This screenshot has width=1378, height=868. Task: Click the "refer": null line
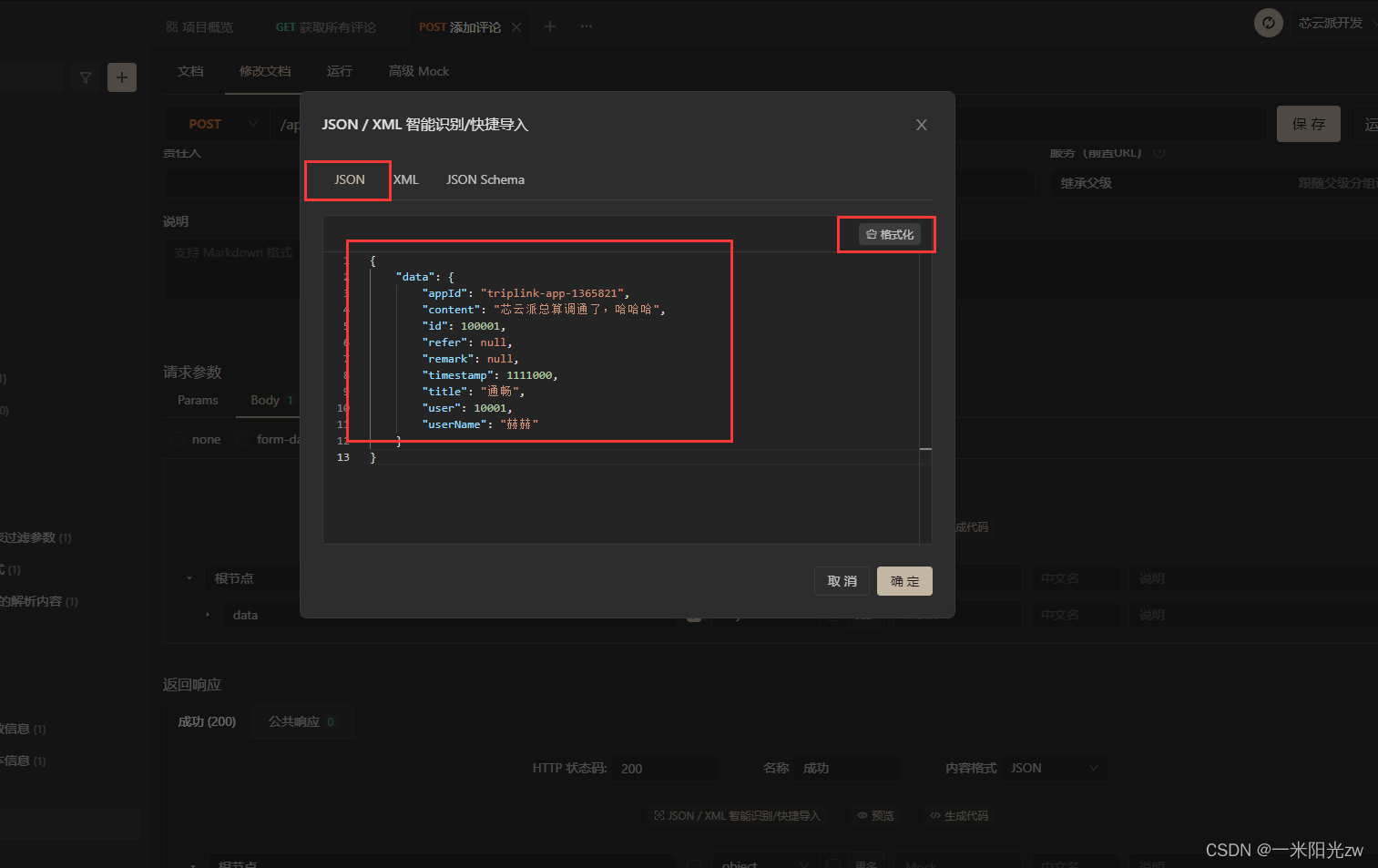pos(467,342)
